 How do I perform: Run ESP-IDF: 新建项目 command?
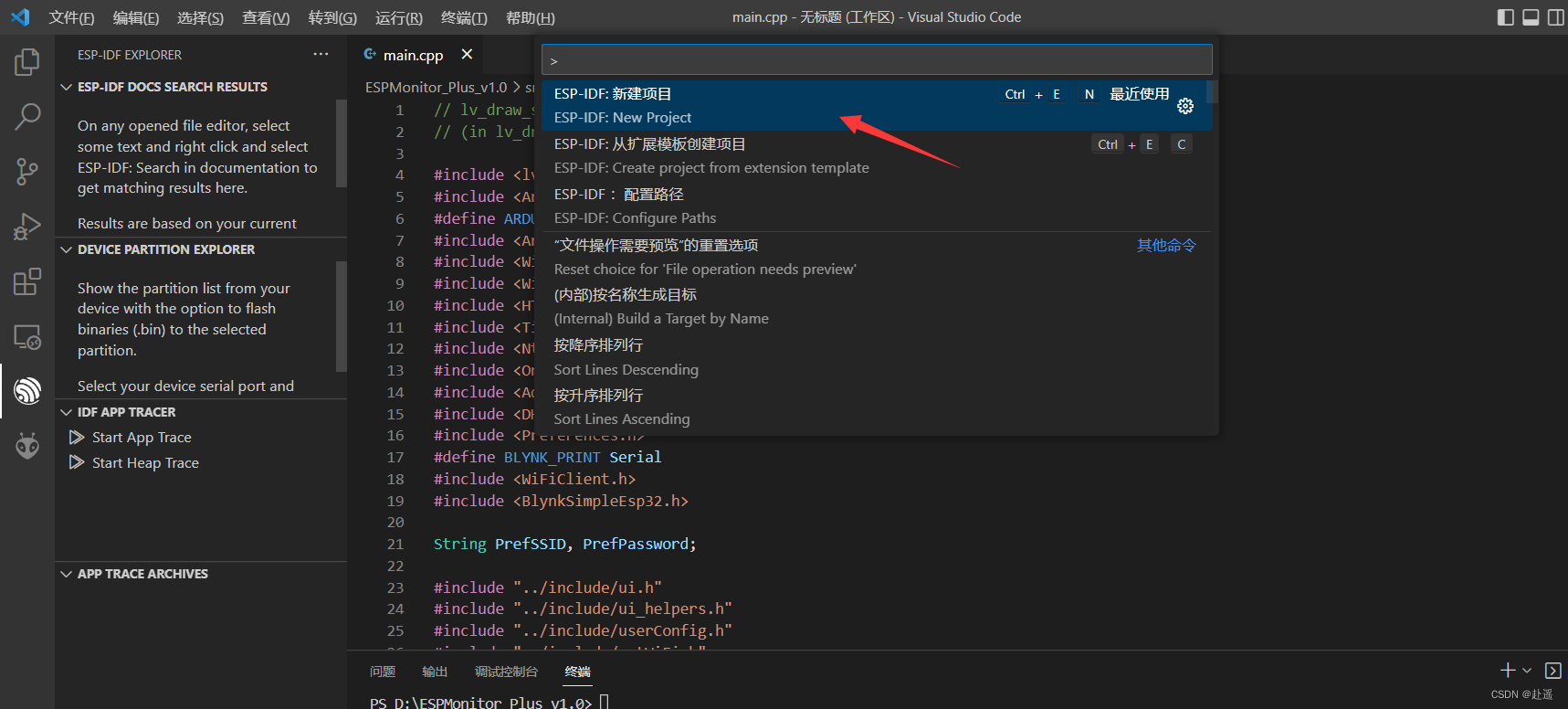[877, 106]
